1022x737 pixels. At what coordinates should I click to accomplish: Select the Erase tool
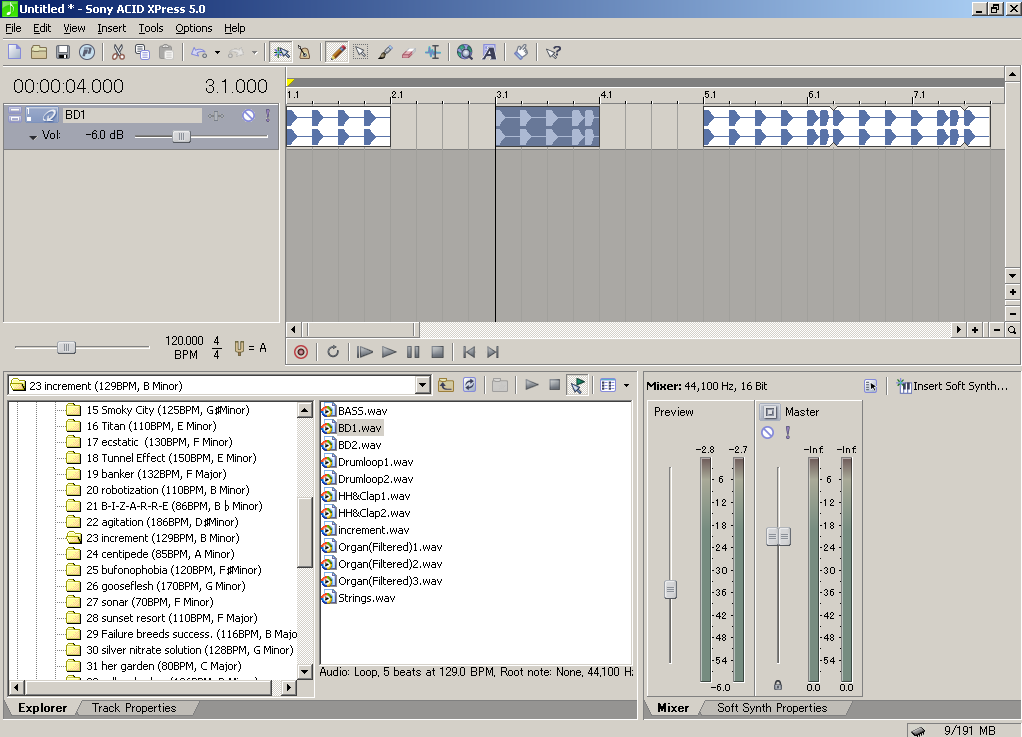[408, 52]
